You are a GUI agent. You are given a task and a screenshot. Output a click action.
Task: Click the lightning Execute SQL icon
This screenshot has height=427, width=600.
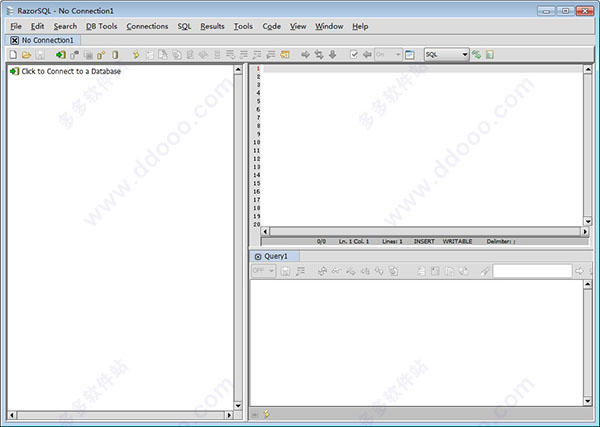coord(136,55)
